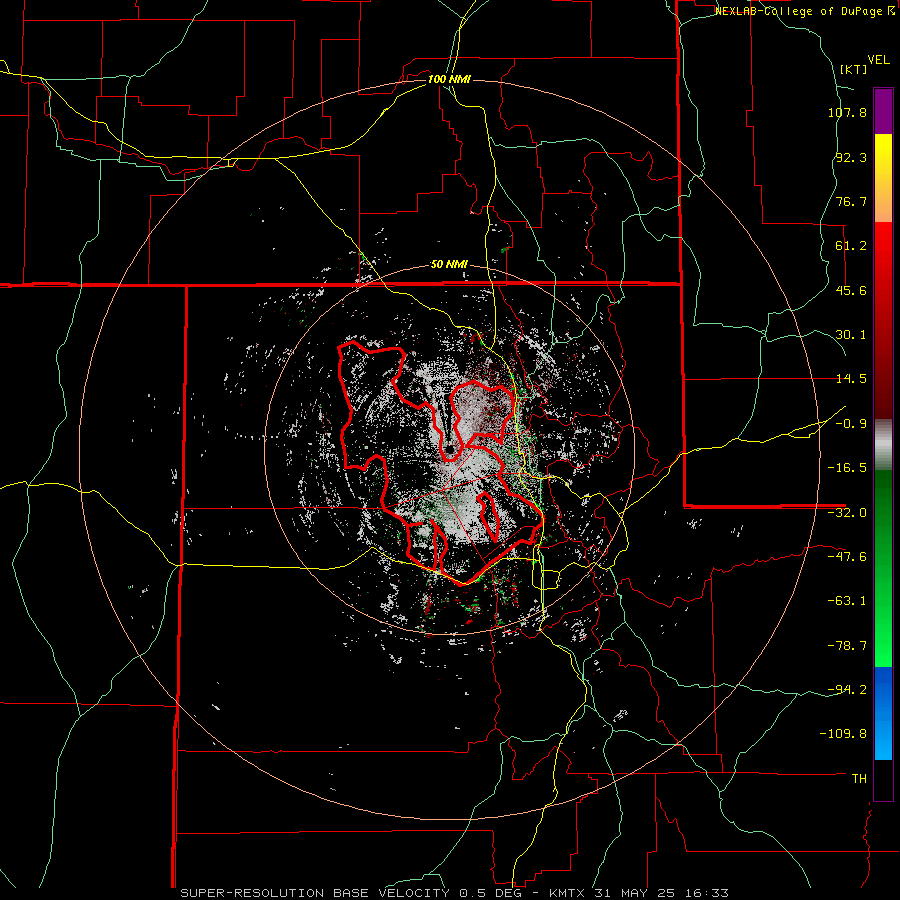Click the -78.7 velocity scale value

click(847, 646)
